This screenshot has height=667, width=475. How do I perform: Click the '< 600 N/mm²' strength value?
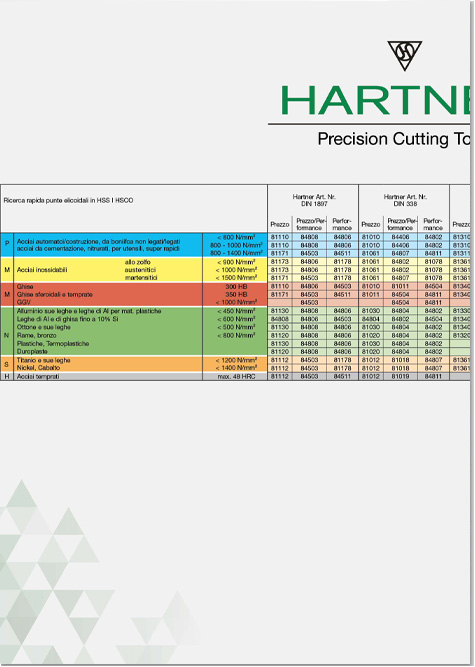pyautogui.click(x=236, y=319)
